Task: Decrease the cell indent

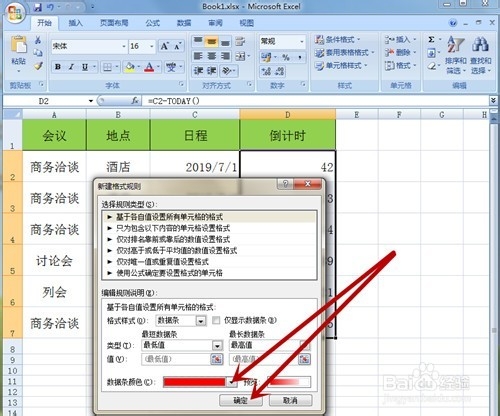Action: click(199, 71)
